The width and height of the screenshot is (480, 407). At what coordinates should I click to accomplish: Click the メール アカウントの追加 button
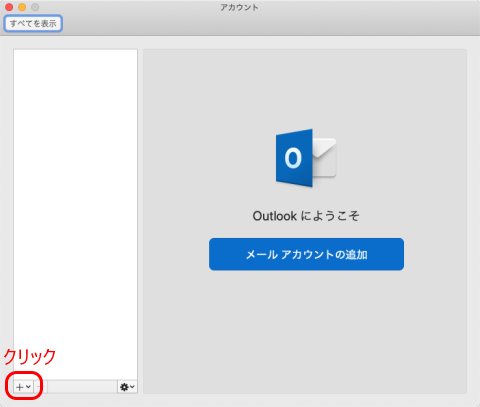point(306,254)
